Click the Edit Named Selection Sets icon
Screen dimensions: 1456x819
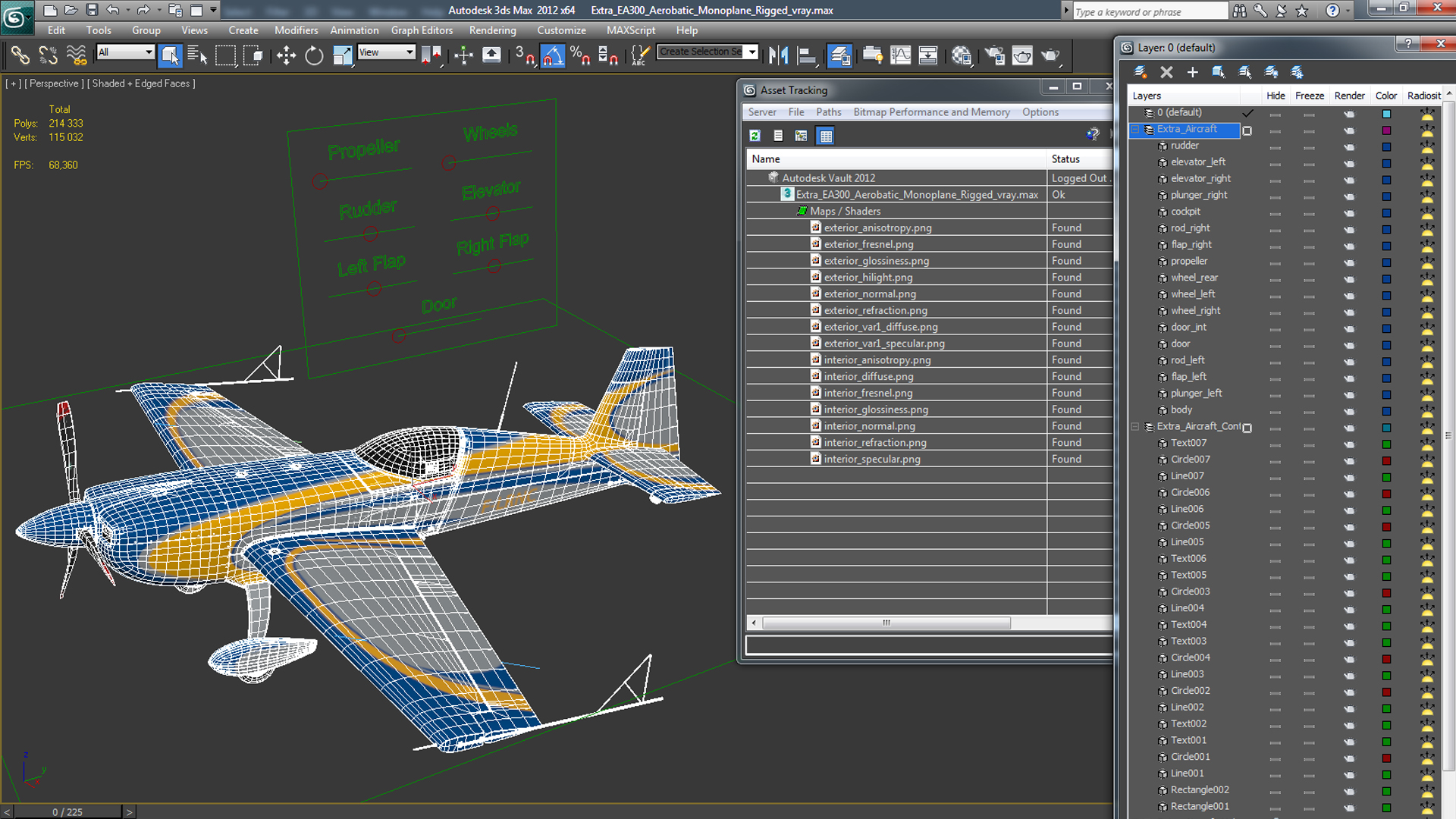tap(641, 55)
